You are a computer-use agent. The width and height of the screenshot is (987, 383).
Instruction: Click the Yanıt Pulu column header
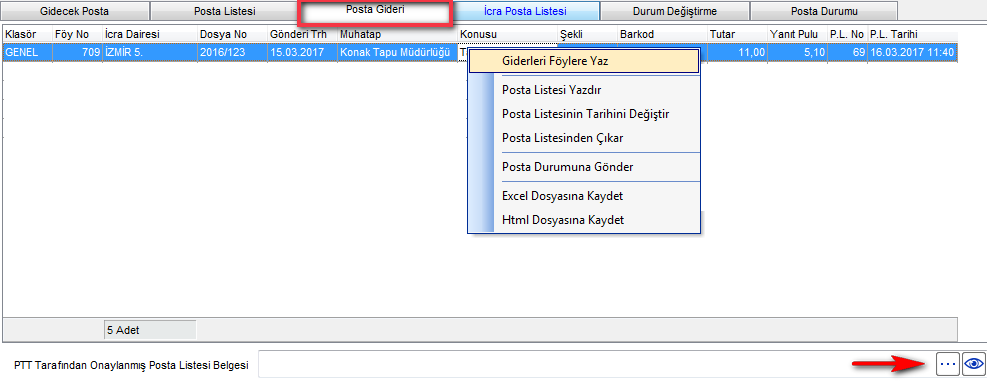pos(797,35)
